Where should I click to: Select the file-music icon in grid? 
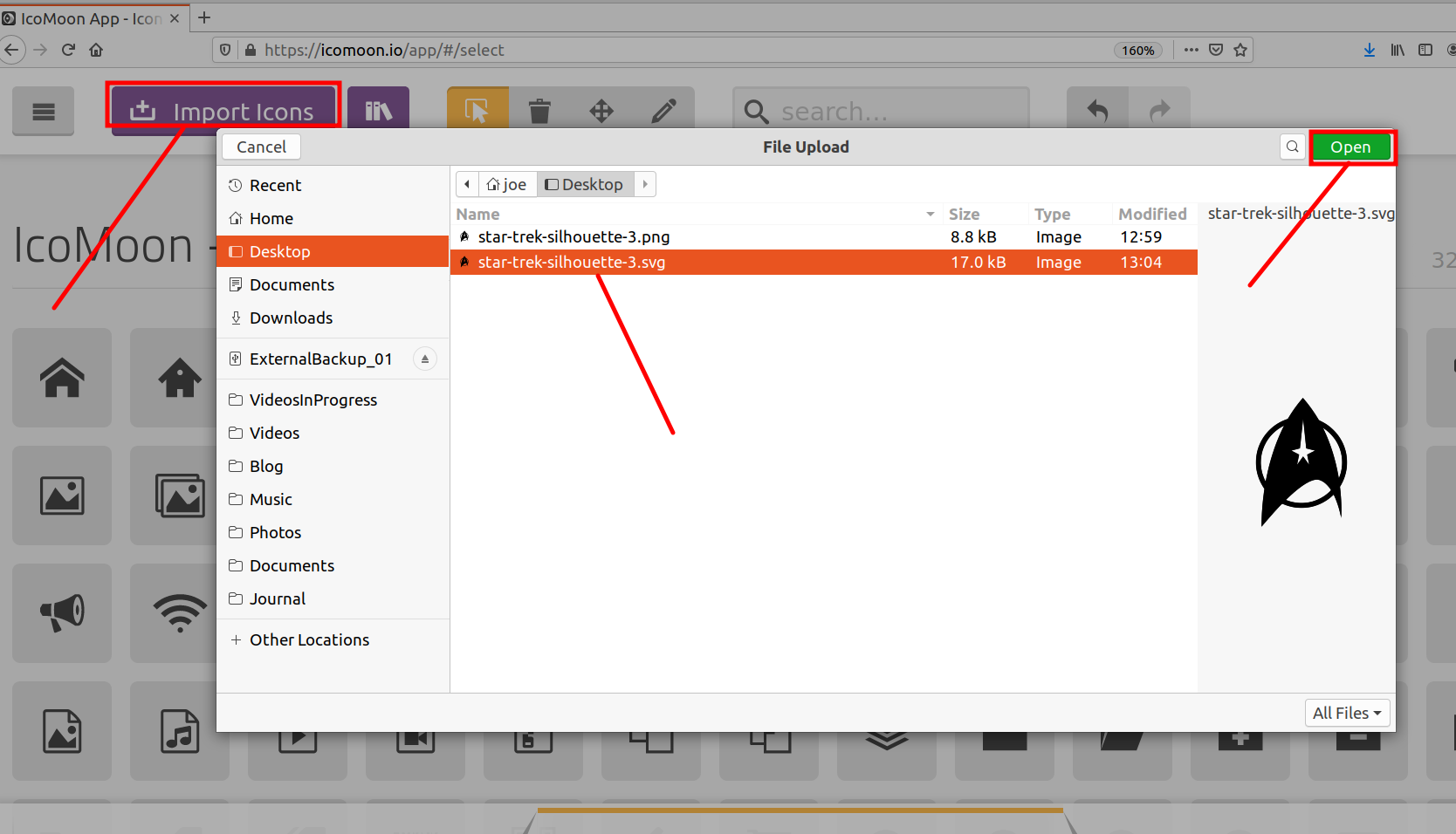coord(179,731)
